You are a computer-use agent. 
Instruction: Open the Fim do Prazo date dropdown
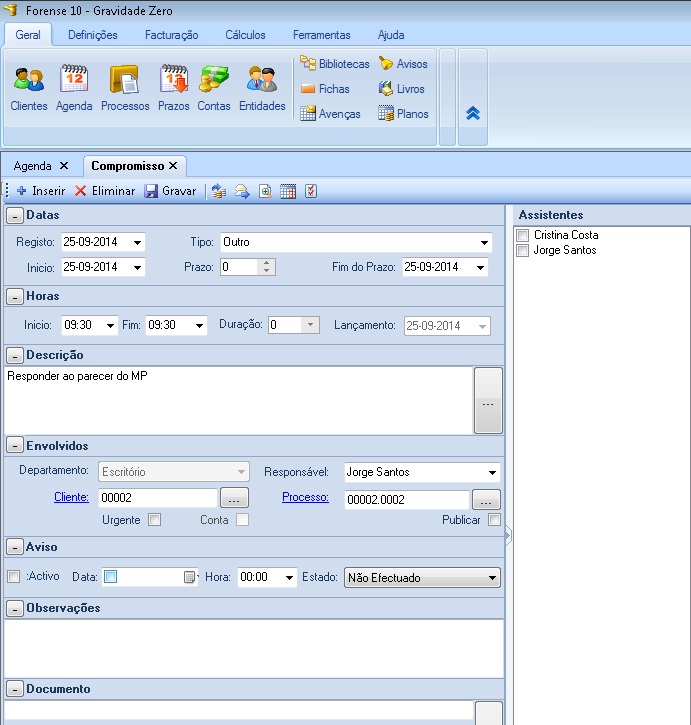[x=481, y=267]
